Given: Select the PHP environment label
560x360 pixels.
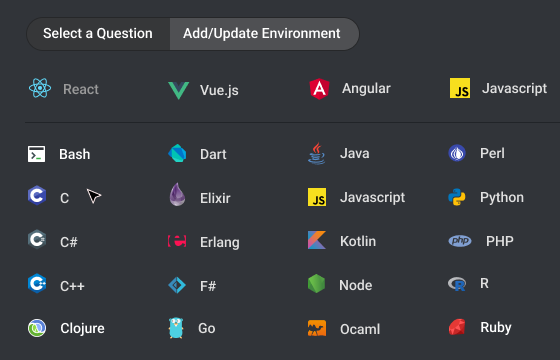Looking at the screenshot, I should [500, 241].
